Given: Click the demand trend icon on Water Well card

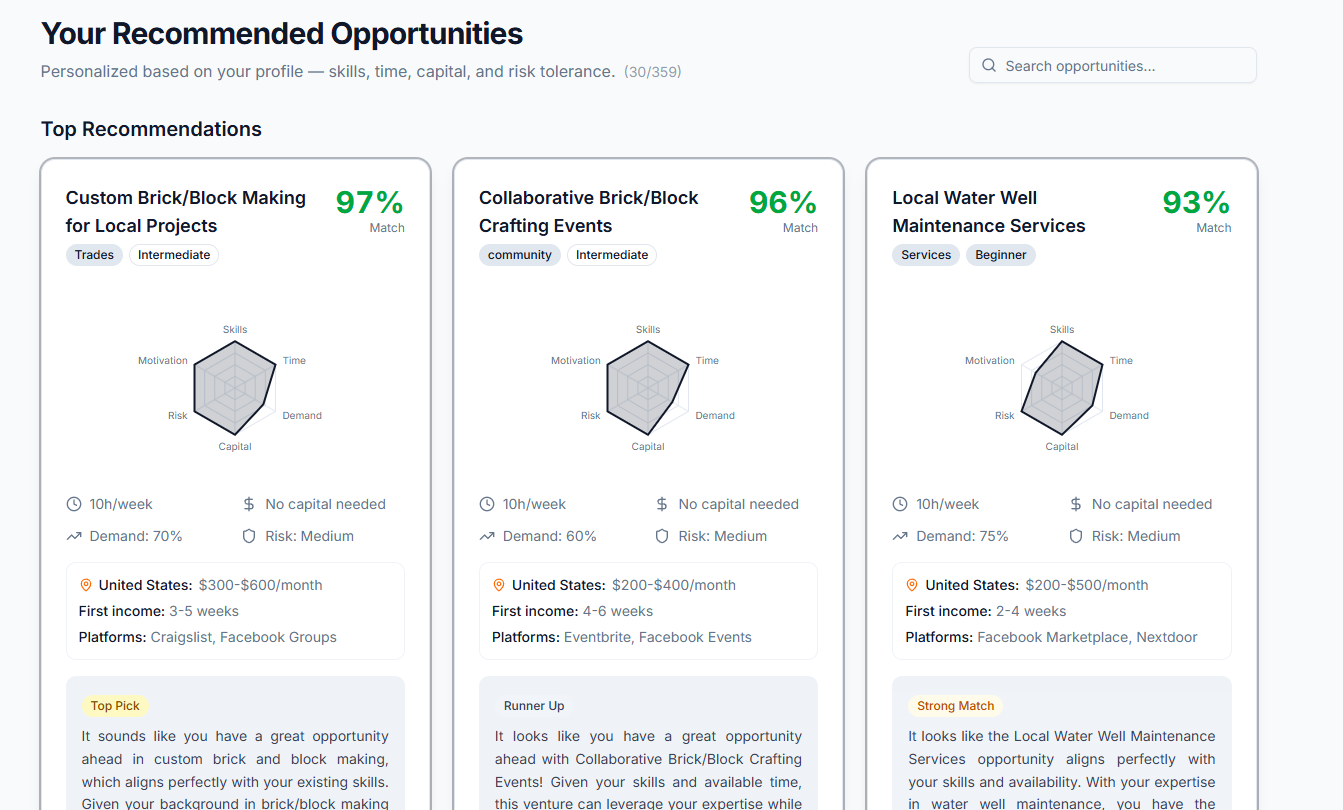Looking at the screenshot, I should click(x=900, y=536).
